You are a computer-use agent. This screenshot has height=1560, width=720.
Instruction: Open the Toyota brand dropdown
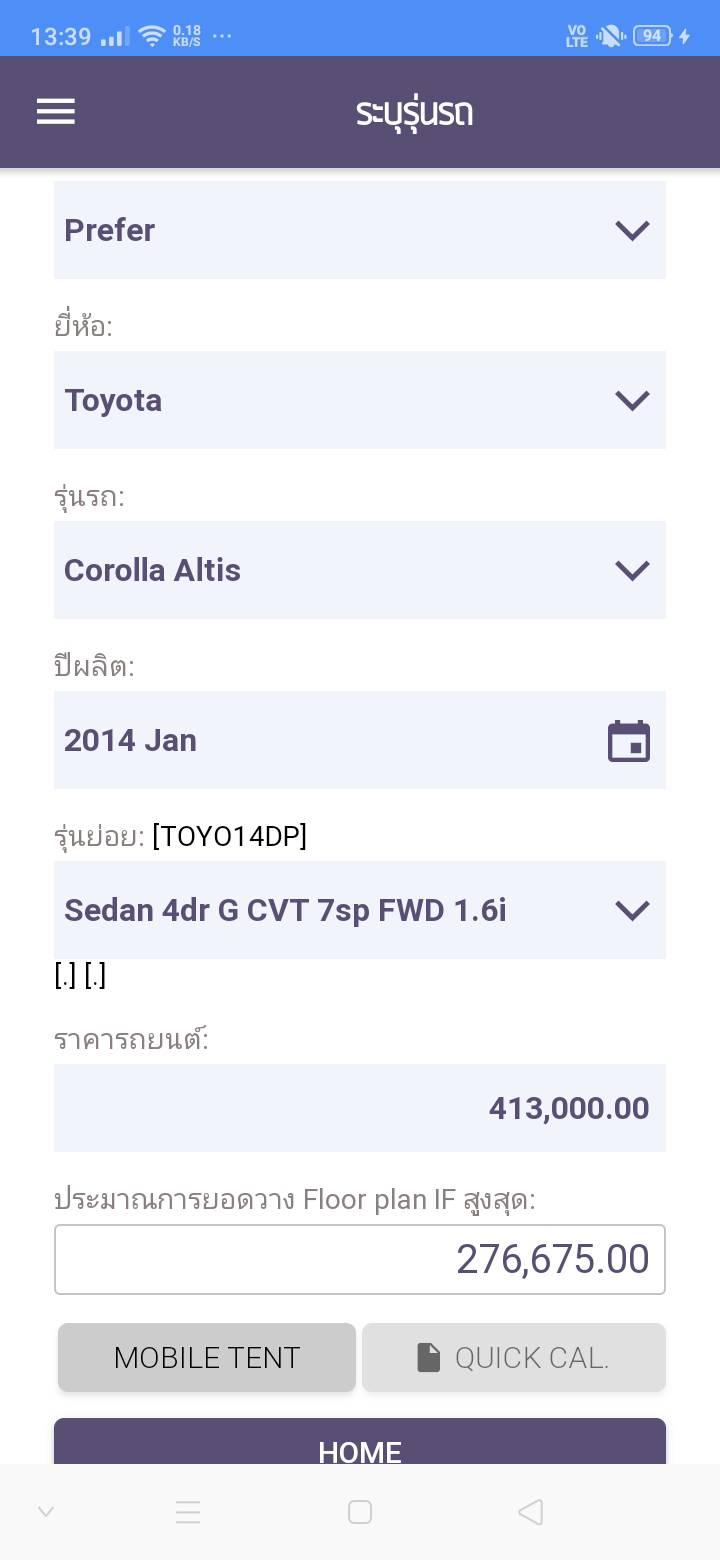(360, 400)
